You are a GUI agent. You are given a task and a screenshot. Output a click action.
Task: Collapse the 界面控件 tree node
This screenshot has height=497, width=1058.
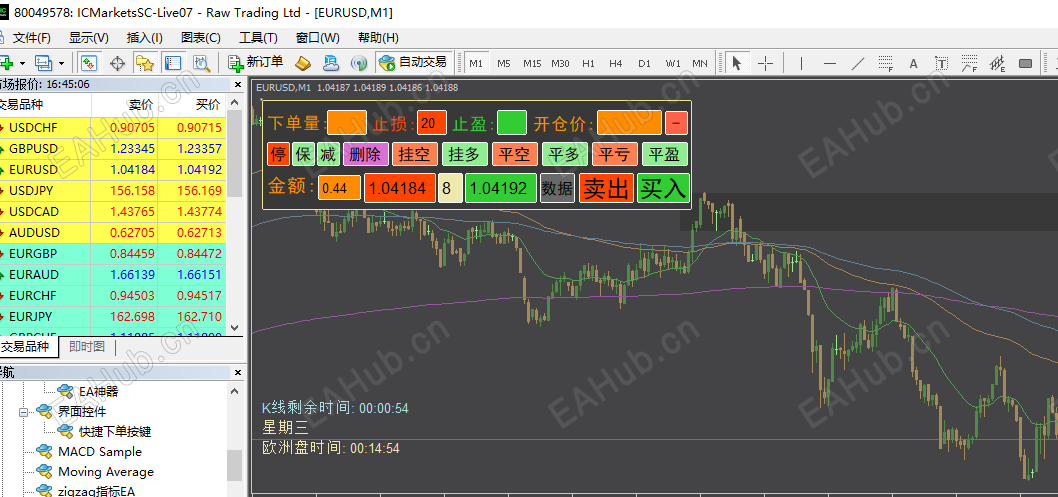(x=23, y=411)
